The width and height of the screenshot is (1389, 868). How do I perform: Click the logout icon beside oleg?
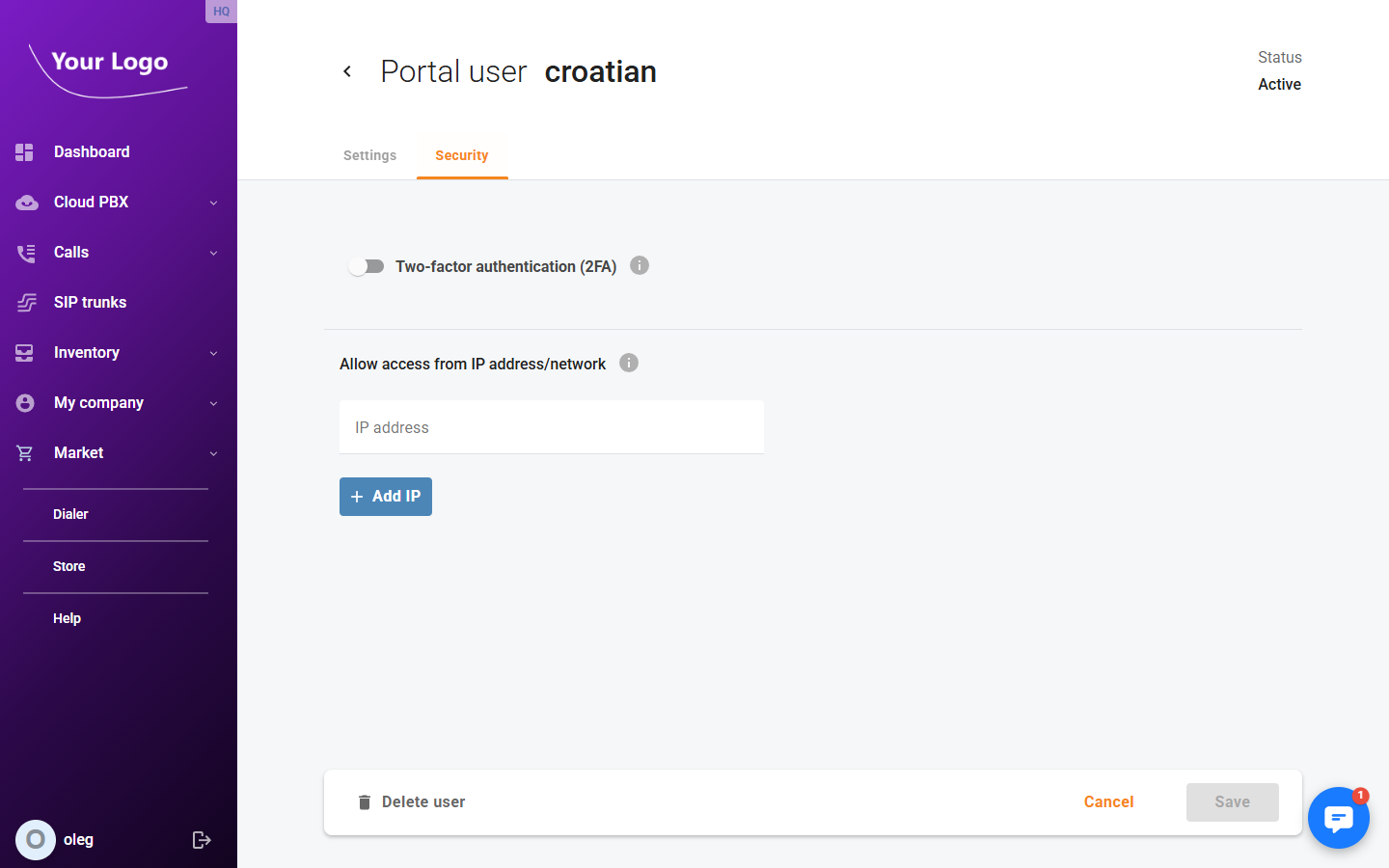202,839
